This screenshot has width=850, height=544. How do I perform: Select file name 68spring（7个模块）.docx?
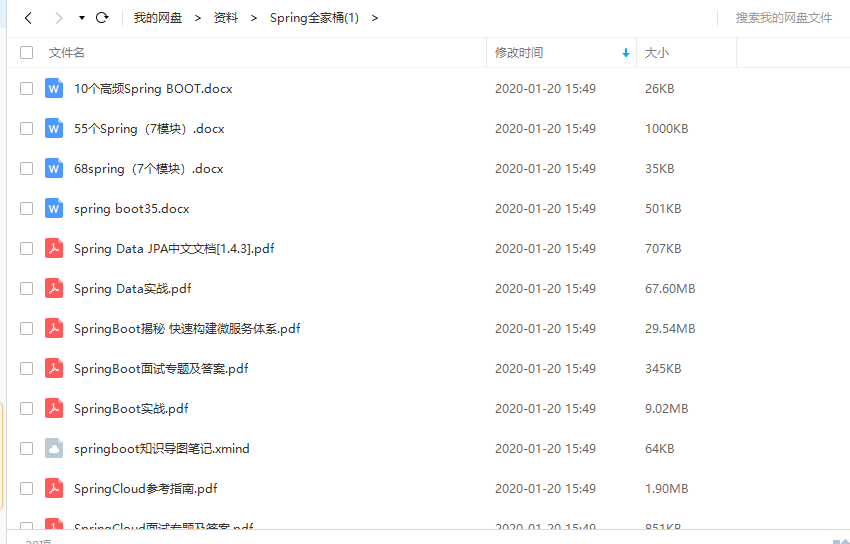(x=149, y=169)
